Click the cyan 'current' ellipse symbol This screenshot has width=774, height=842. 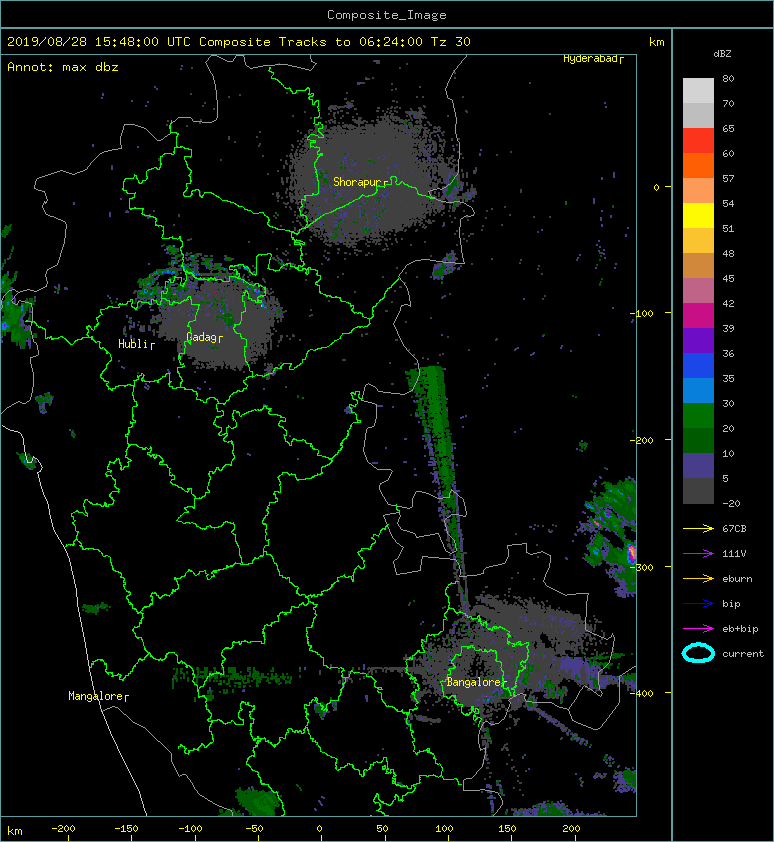coord(698,653)
